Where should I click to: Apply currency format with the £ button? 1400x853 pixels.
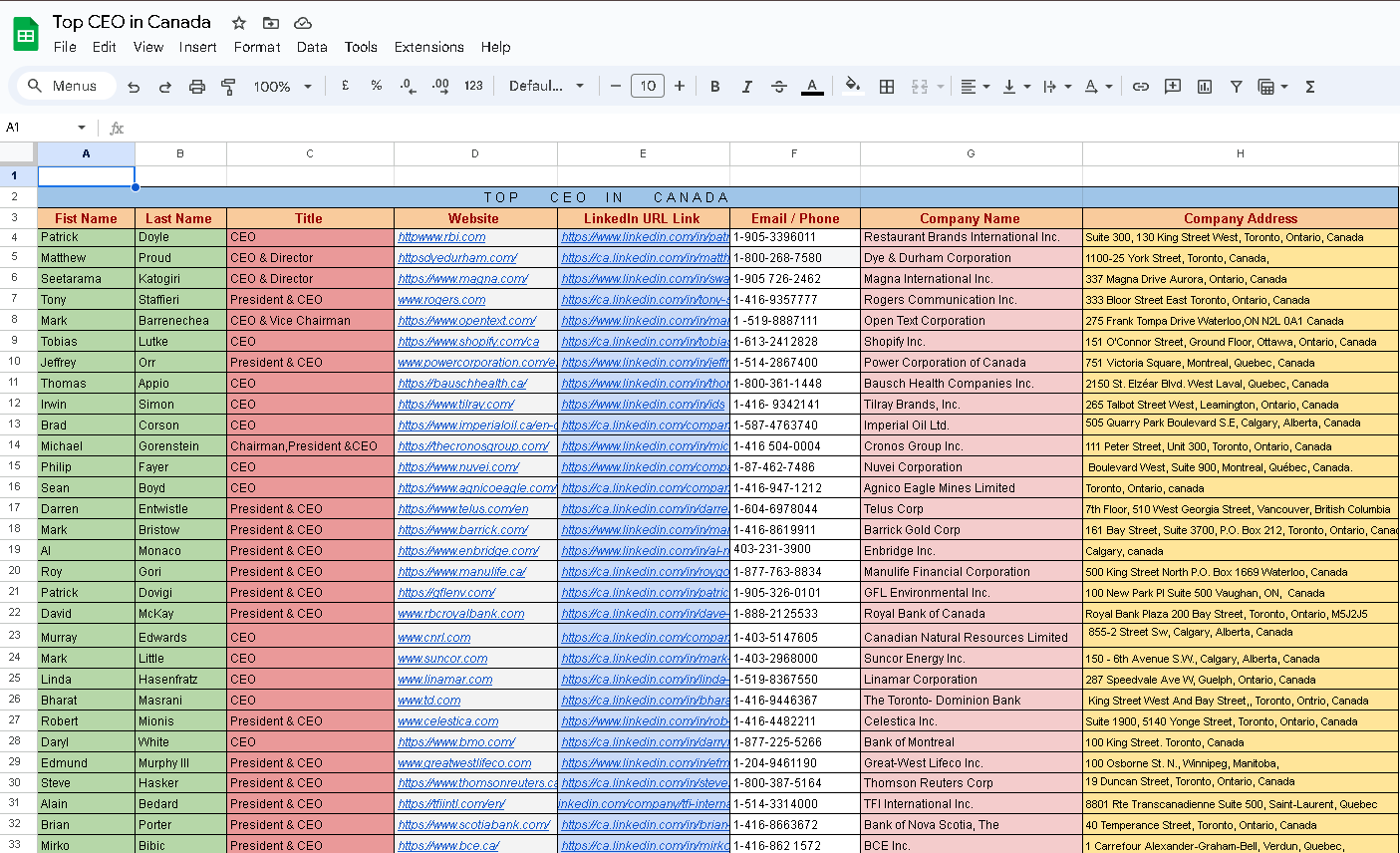(x=346, y=86)
